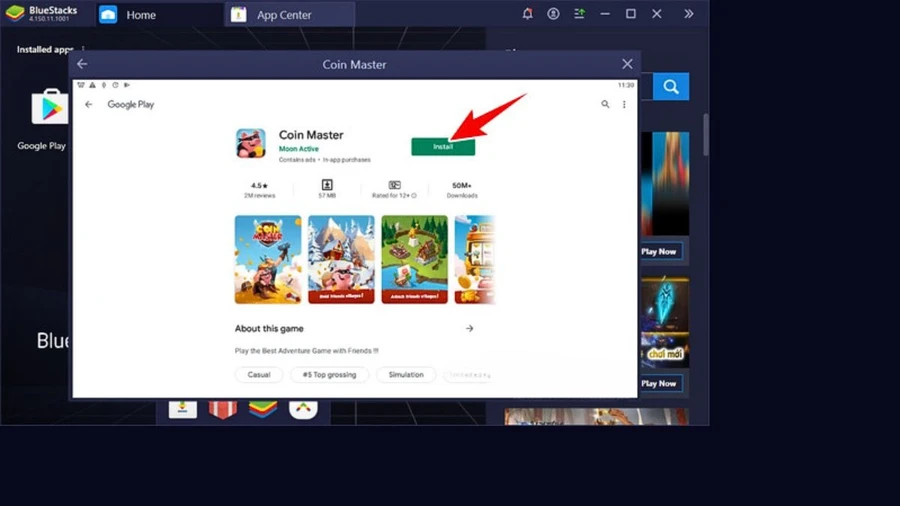Expand About this game arrow

470,329
